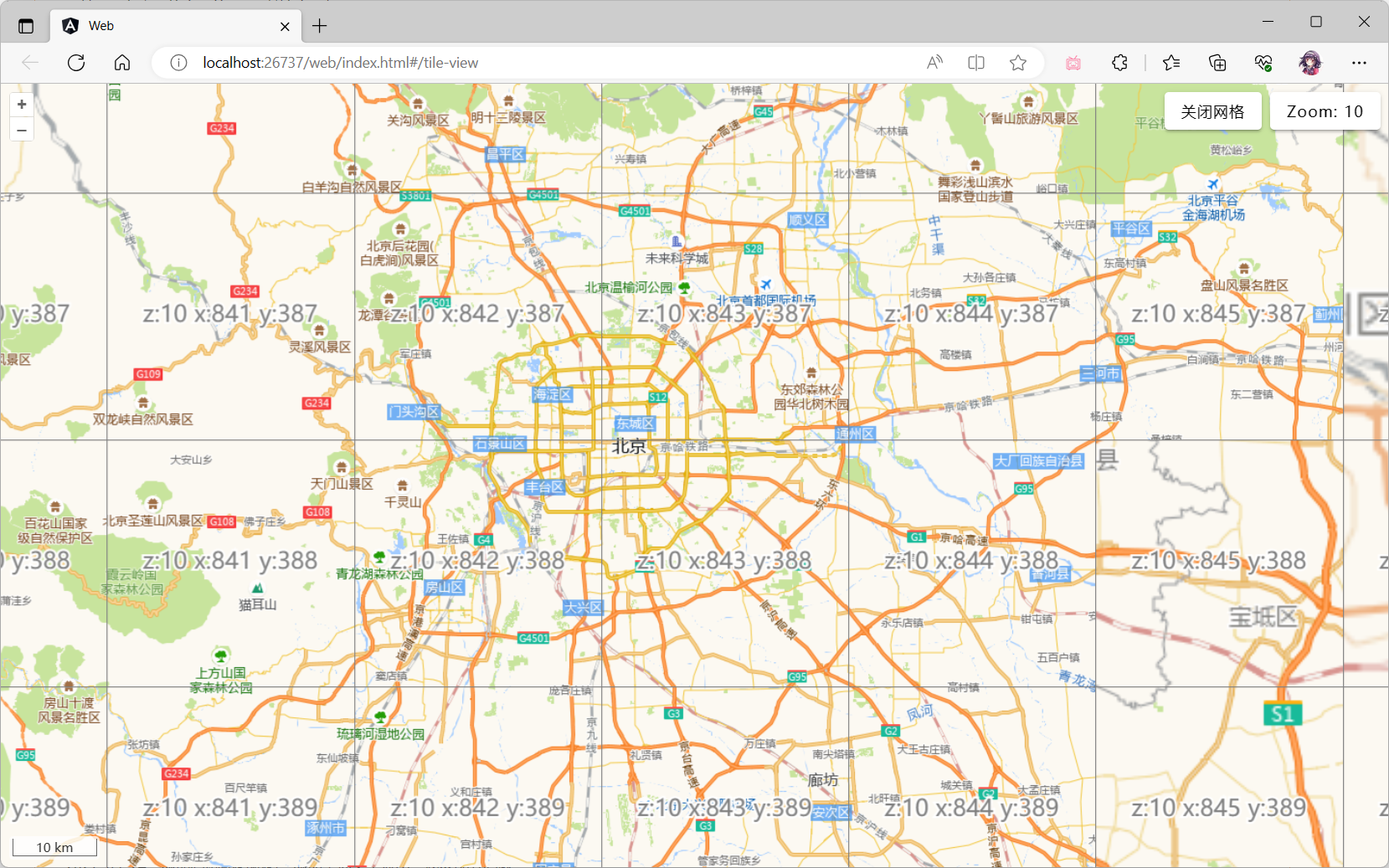Click the 东城区 district label

pos(635,424)
